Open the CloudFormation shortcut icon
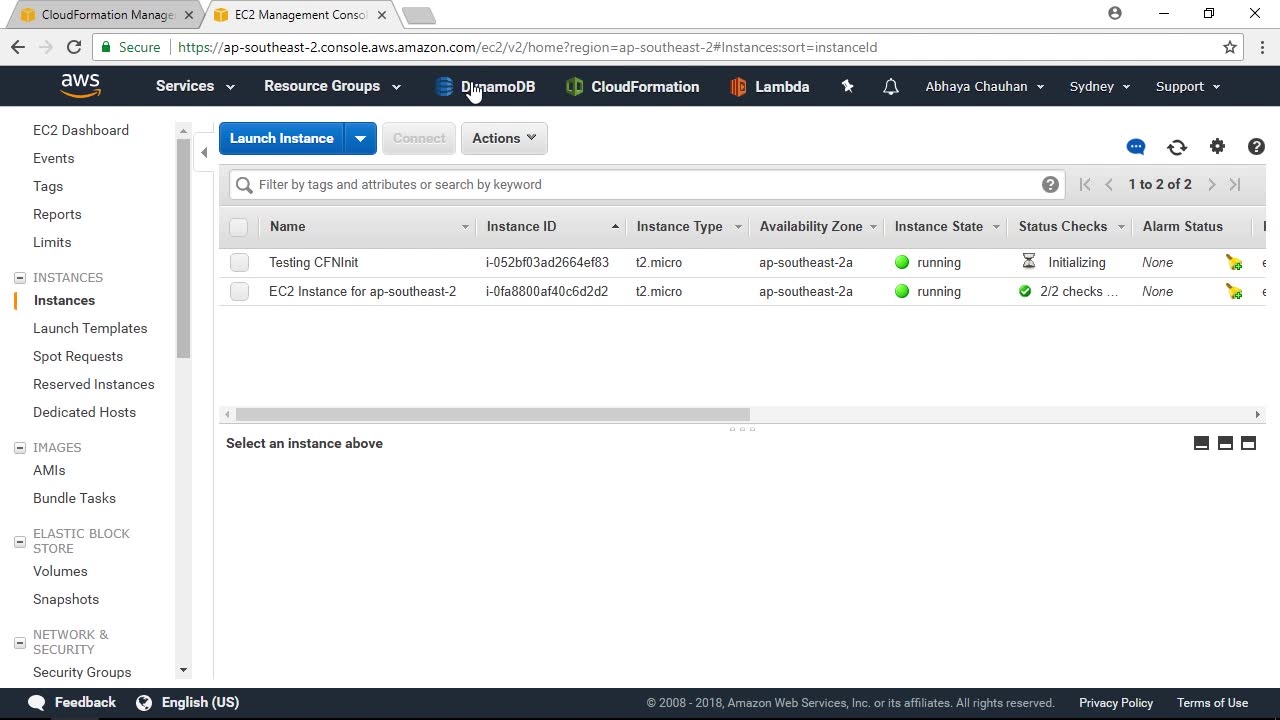The height and width of the screenshot is (720, 1280). [x=574, y=87]
